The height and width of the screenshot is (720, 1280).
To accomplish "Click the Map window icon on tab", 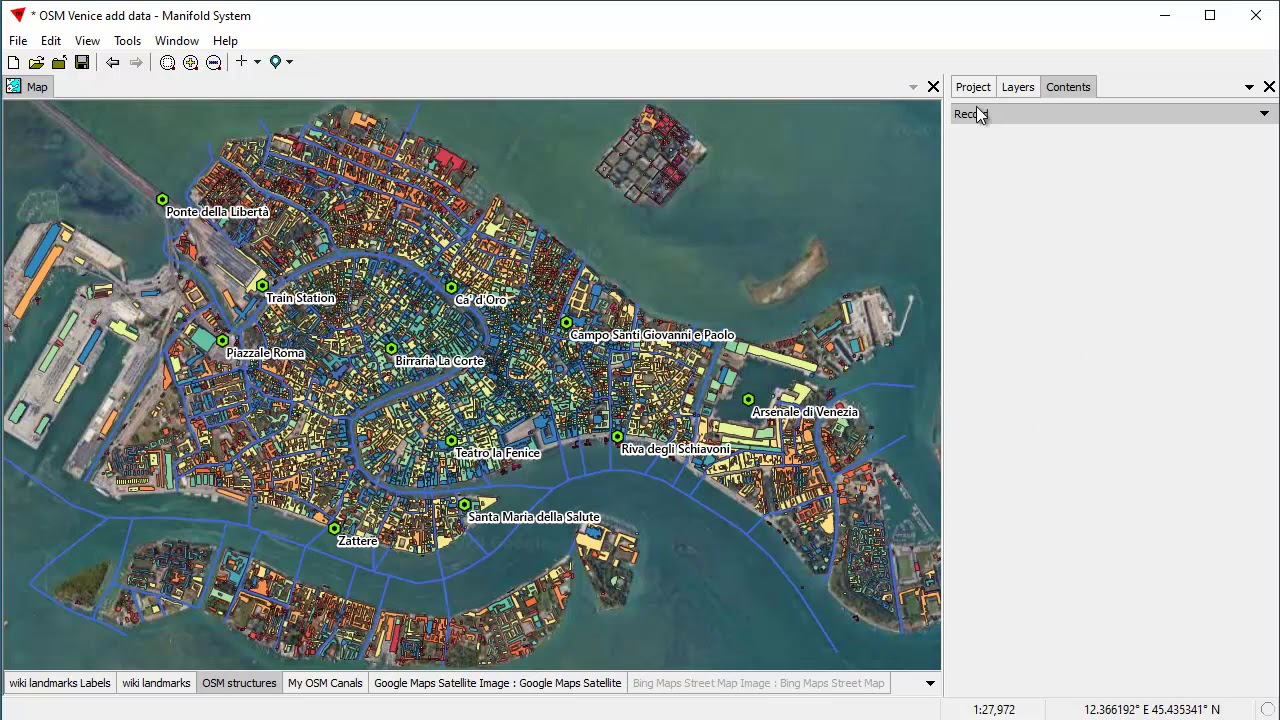I will (x=13, y=87).
